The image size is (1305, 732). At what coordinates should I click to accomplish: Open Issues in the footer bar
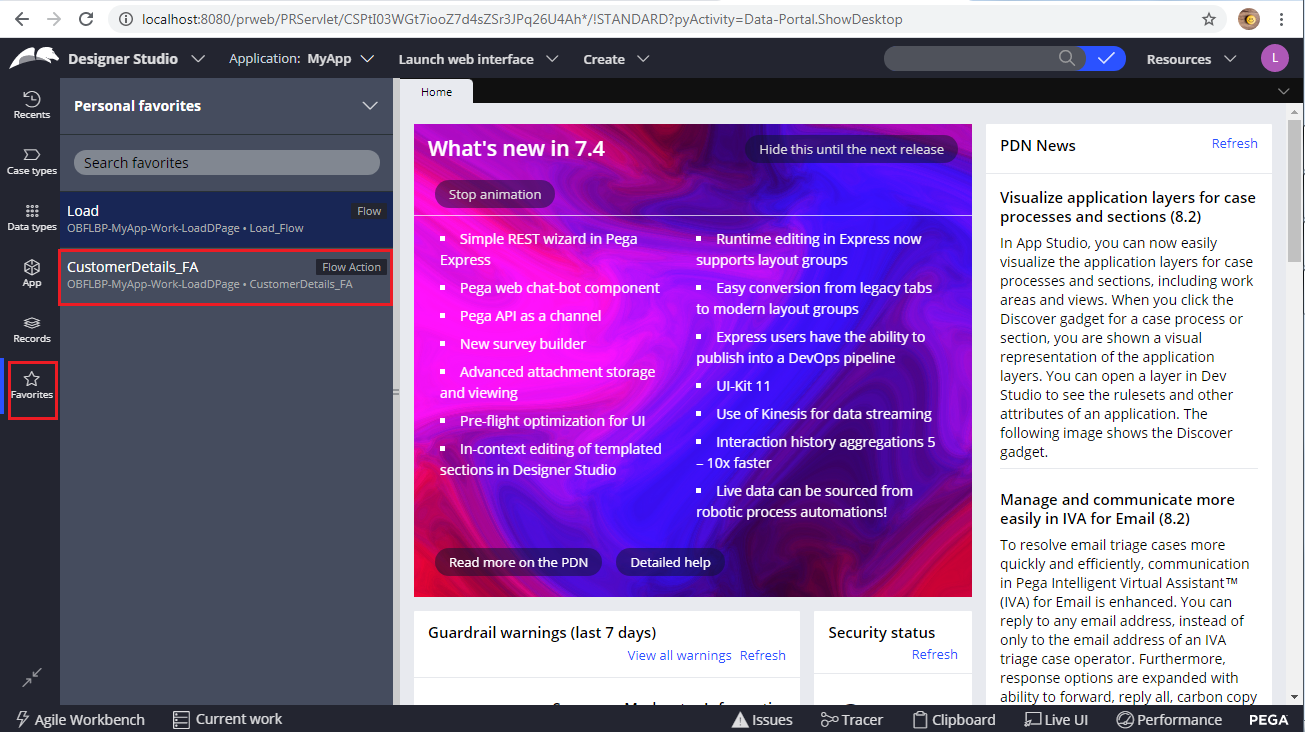[762, 719]
